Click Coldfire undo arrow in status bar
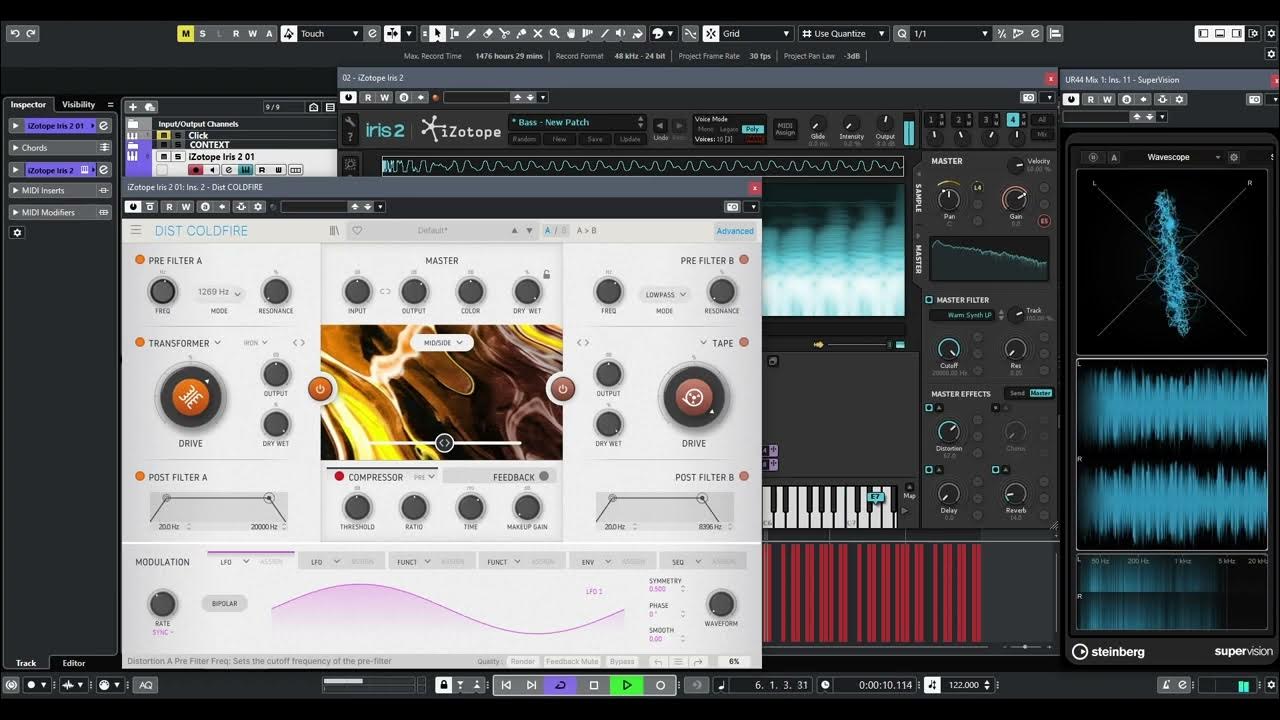This screenshot has height=720, width=1280. click(657, 661)
